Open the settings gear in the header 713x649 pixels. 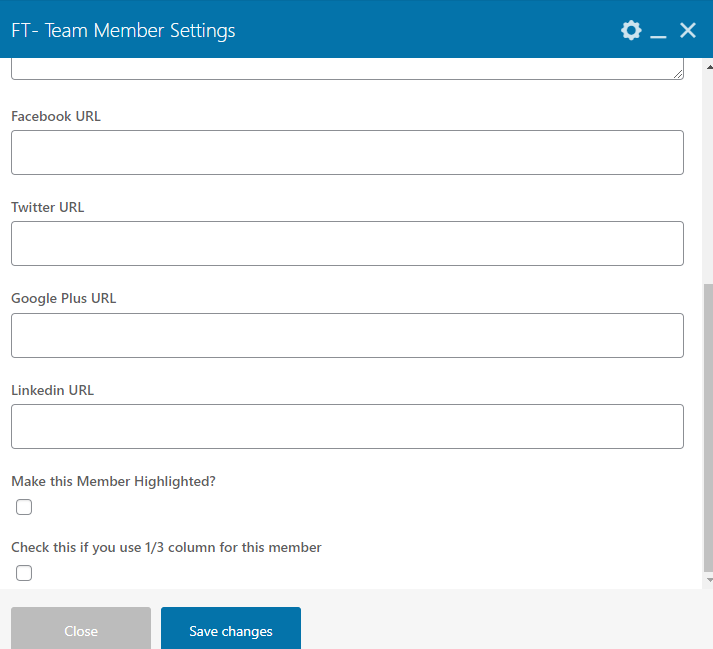coord(630,30)
